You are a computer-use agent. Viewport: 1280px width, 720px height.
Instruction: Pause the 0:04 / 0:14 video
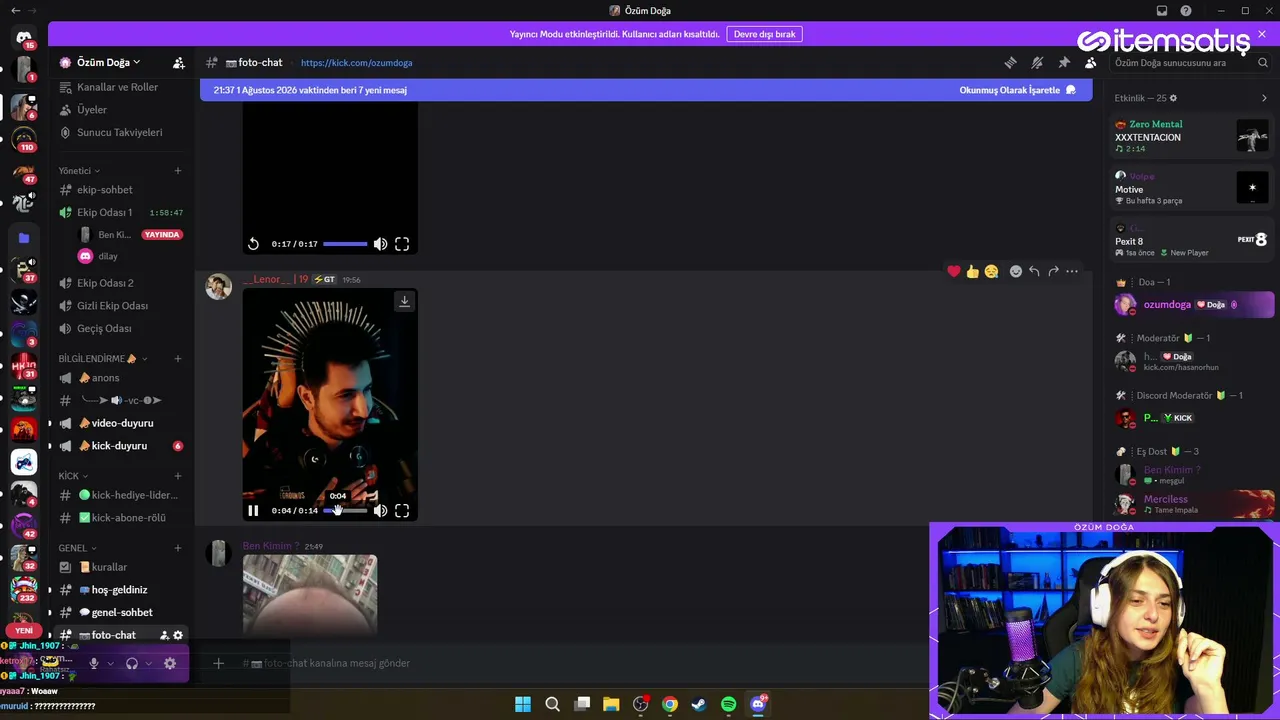point(253,511)
